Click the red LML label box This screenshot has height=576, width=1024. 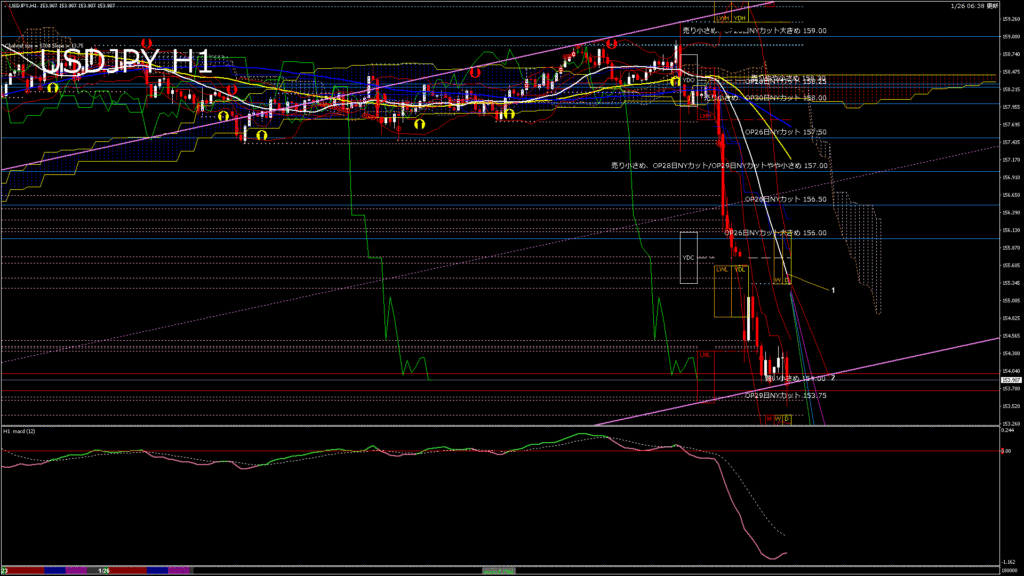pyautogui.click(x=705, y=354)
